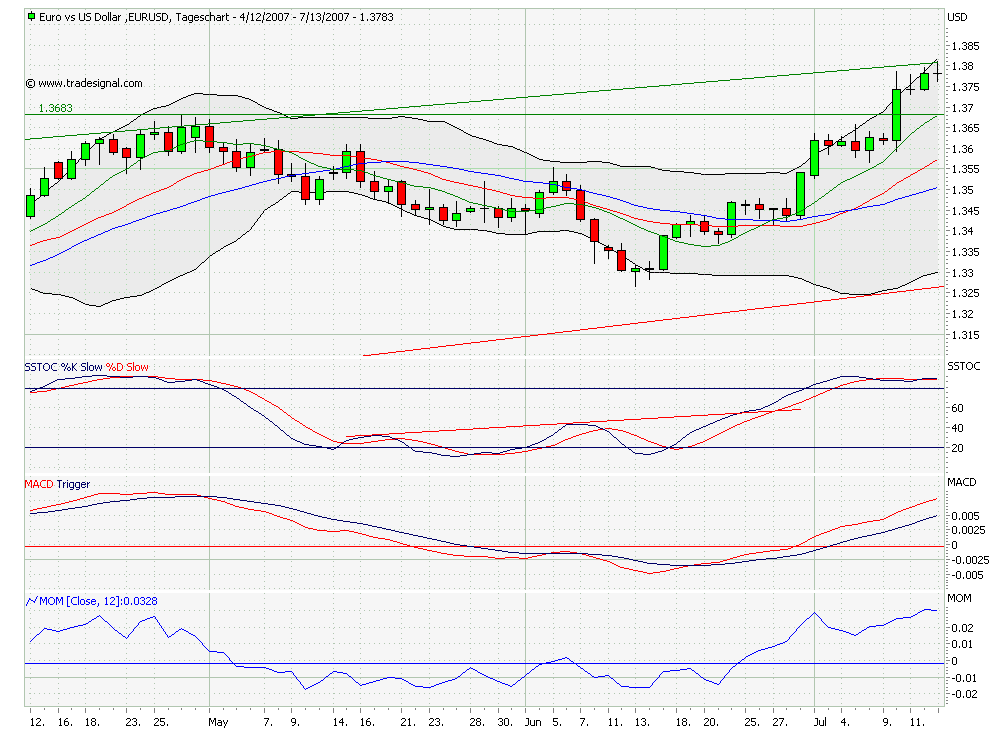Image resolution: width=1003 pixels, height=739 pixels.
Task: Click the red 'MACD' legend label in the MACD panel
Action: click(39, 484)
